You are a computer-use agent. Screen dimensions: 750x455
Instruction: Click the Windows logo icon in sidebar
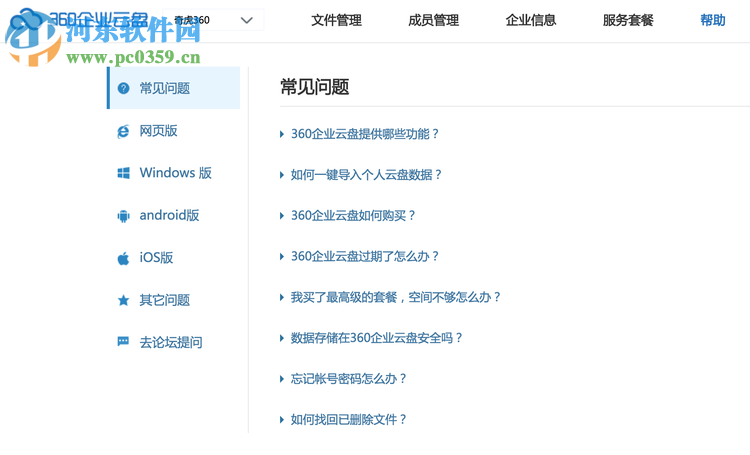[x=123, y=173]
